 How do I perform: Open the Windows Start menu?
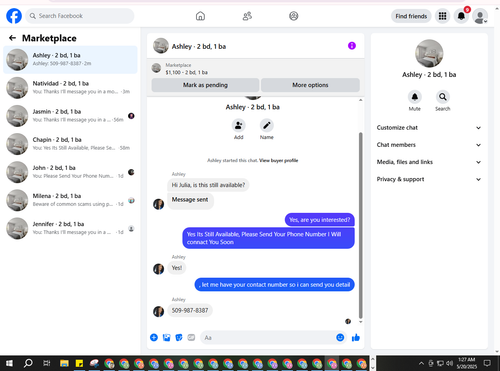coord(9,363)
